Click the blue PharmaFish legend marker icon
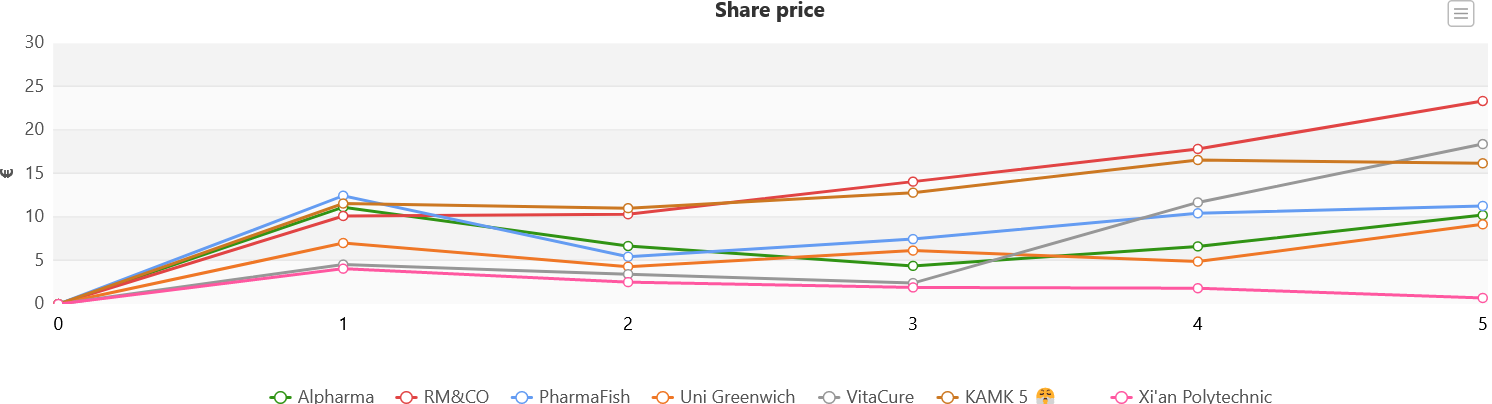 click(x=522, y=397)
